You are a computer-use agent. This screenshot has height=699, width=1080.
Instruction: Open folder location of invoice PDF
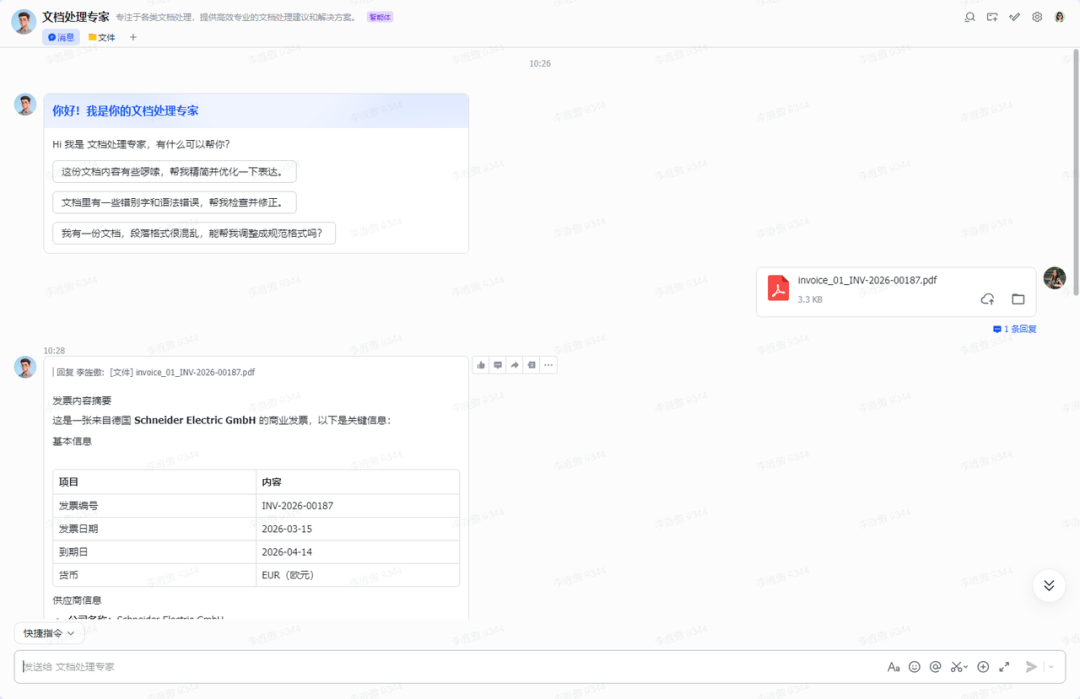point(1018,299)
